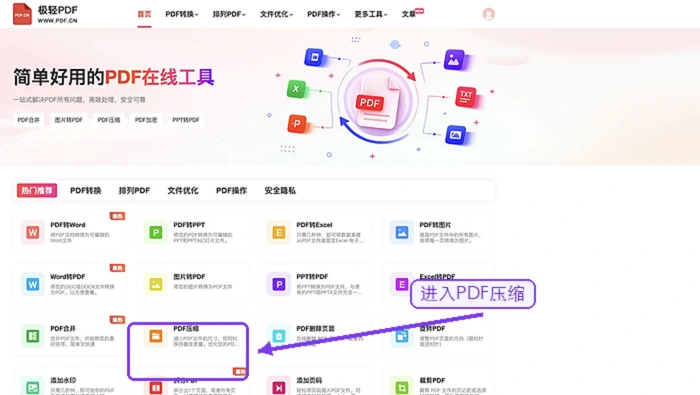
Task: Switch to the PDF操作 category tab
Action: (x=231, y=191)
